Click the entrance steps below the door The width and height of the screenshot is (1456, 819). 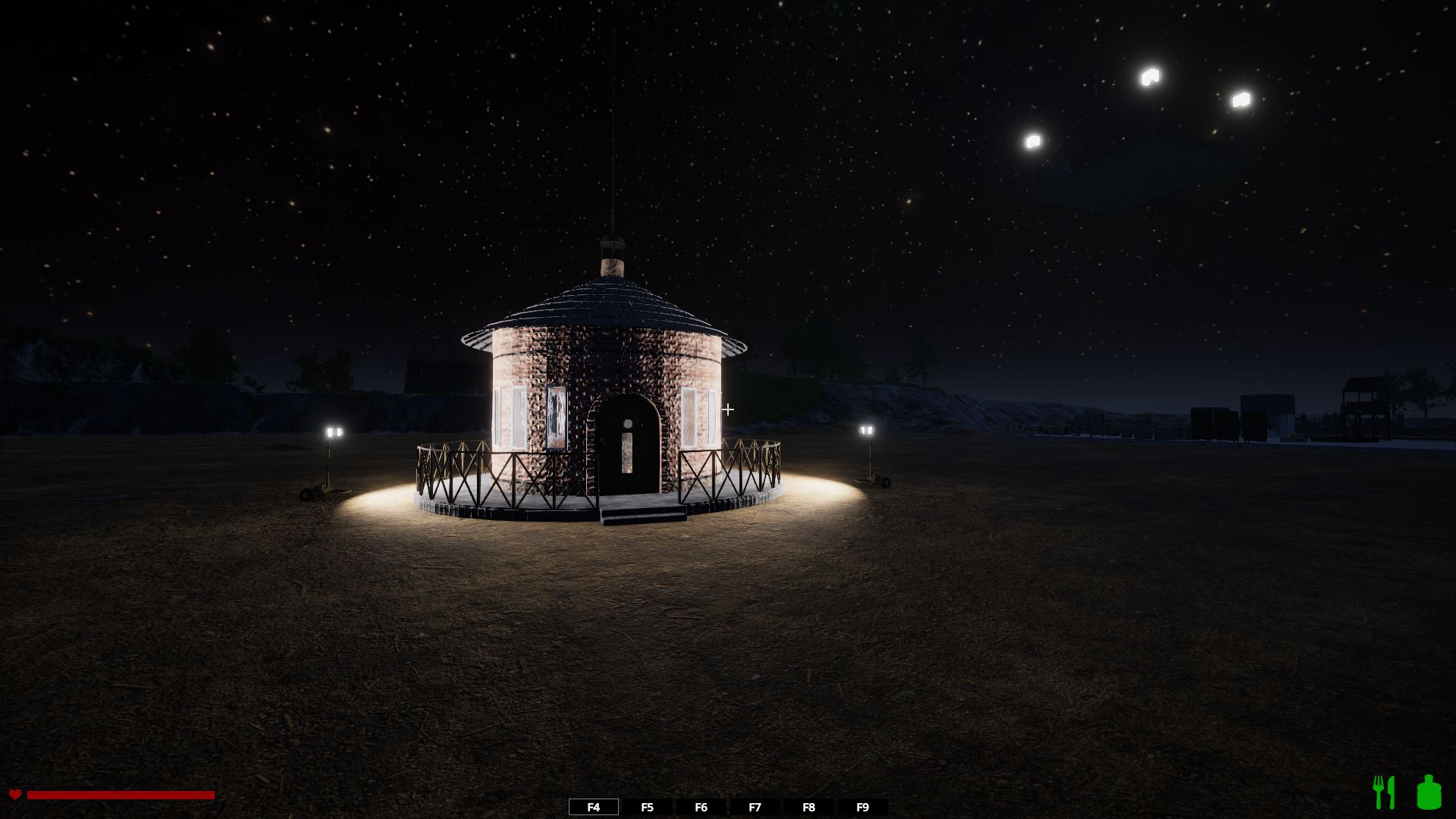pyautogui.click(x=642, y=516)
